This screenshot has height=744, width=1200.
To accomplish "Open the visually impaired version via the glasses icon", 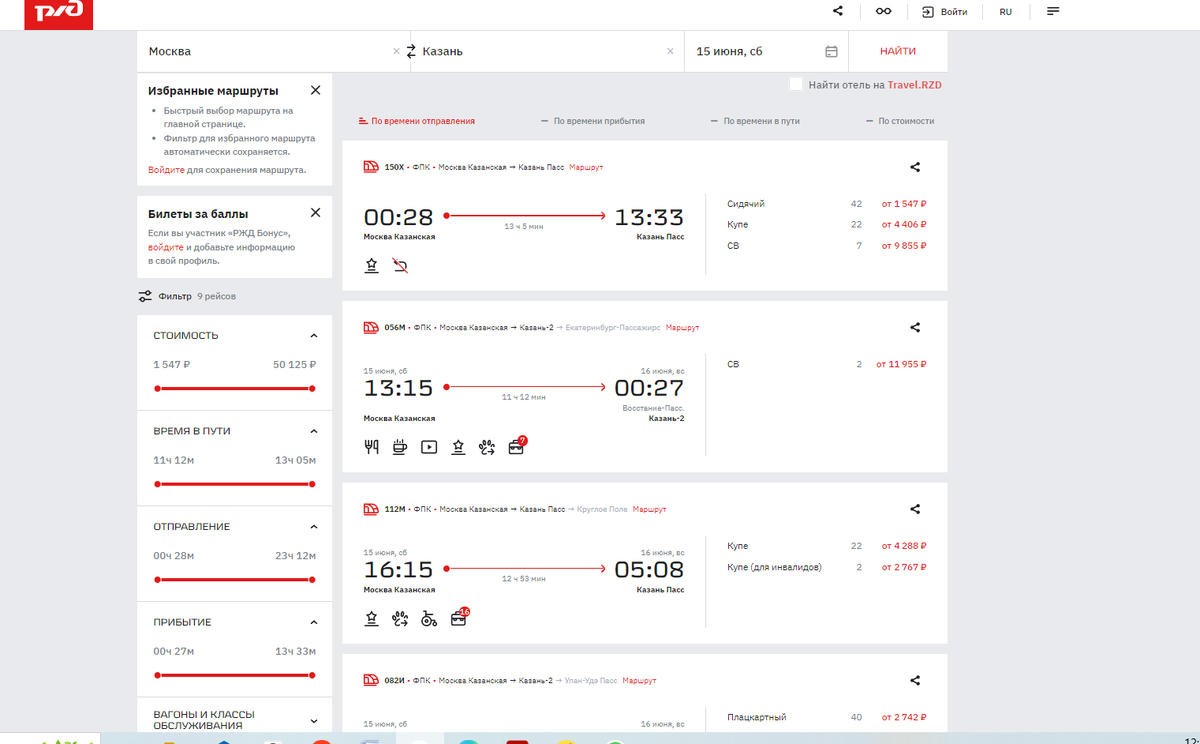I will click(x=883, y=12).
